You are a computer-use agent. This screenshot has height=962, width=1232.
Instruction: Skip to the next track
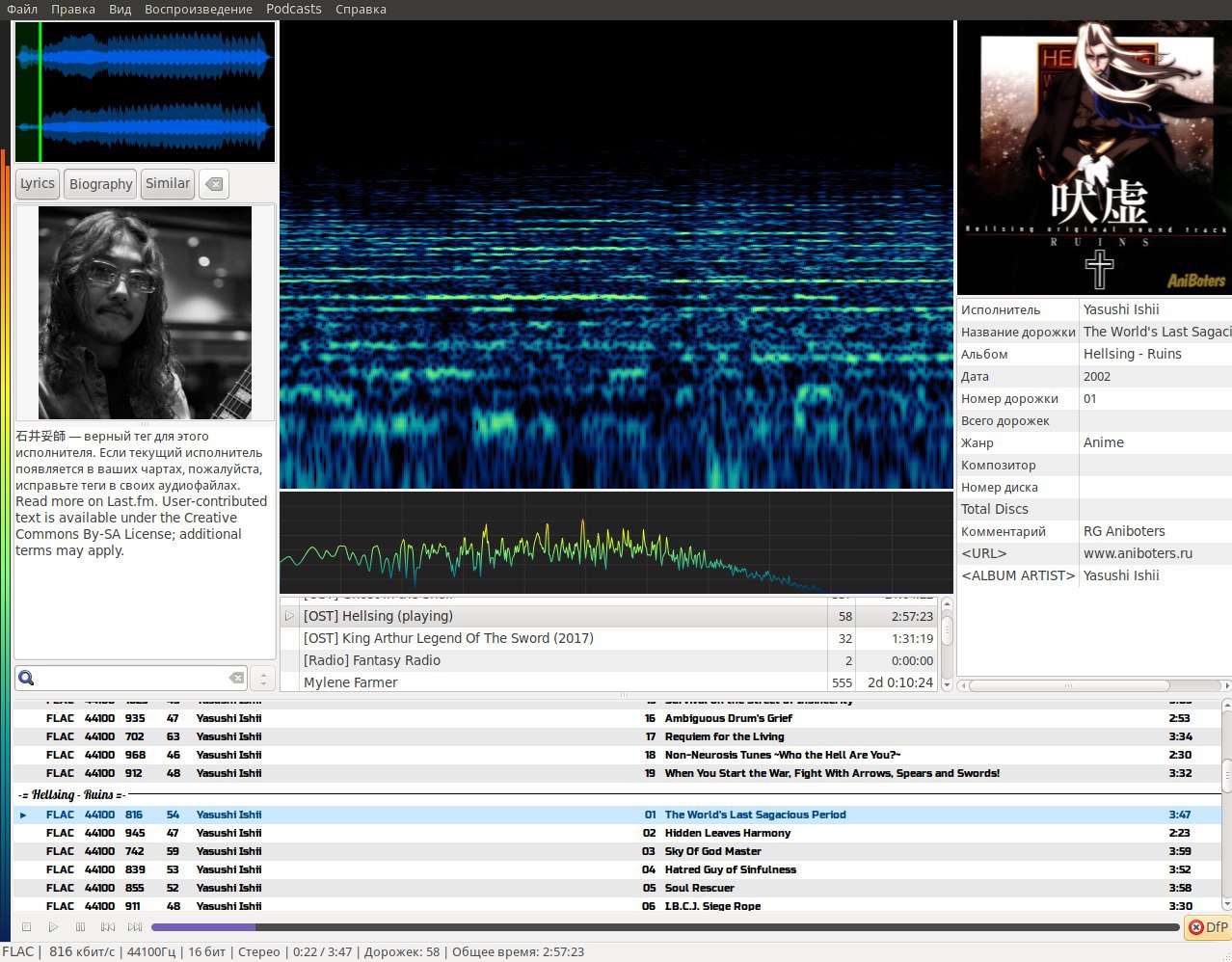coord(135,927)
